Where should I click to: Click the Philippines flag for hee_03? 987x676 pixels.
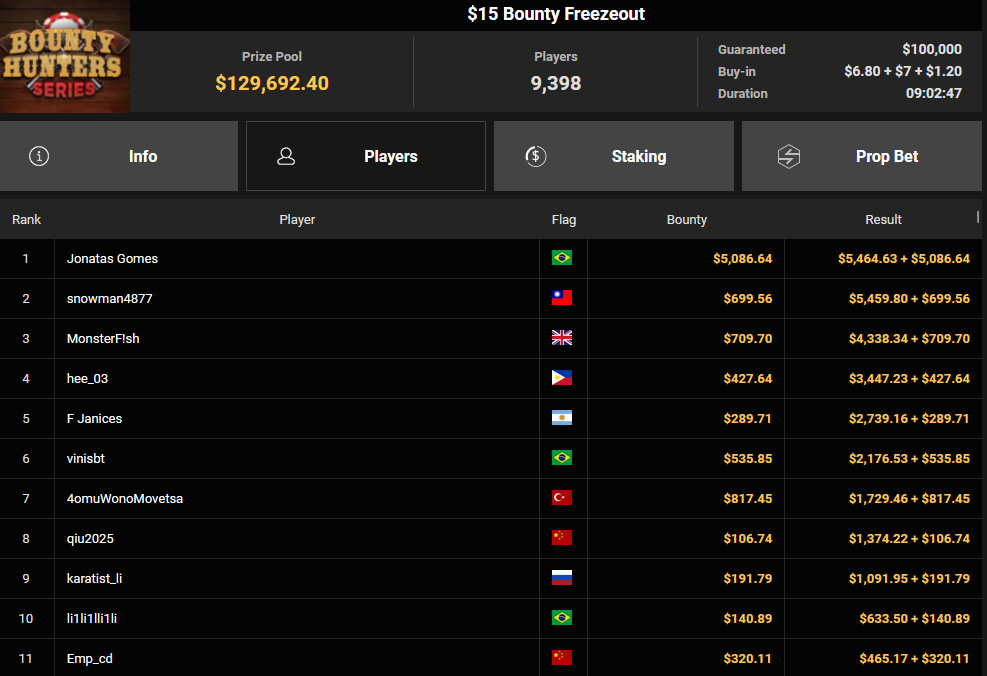[562, 378]
